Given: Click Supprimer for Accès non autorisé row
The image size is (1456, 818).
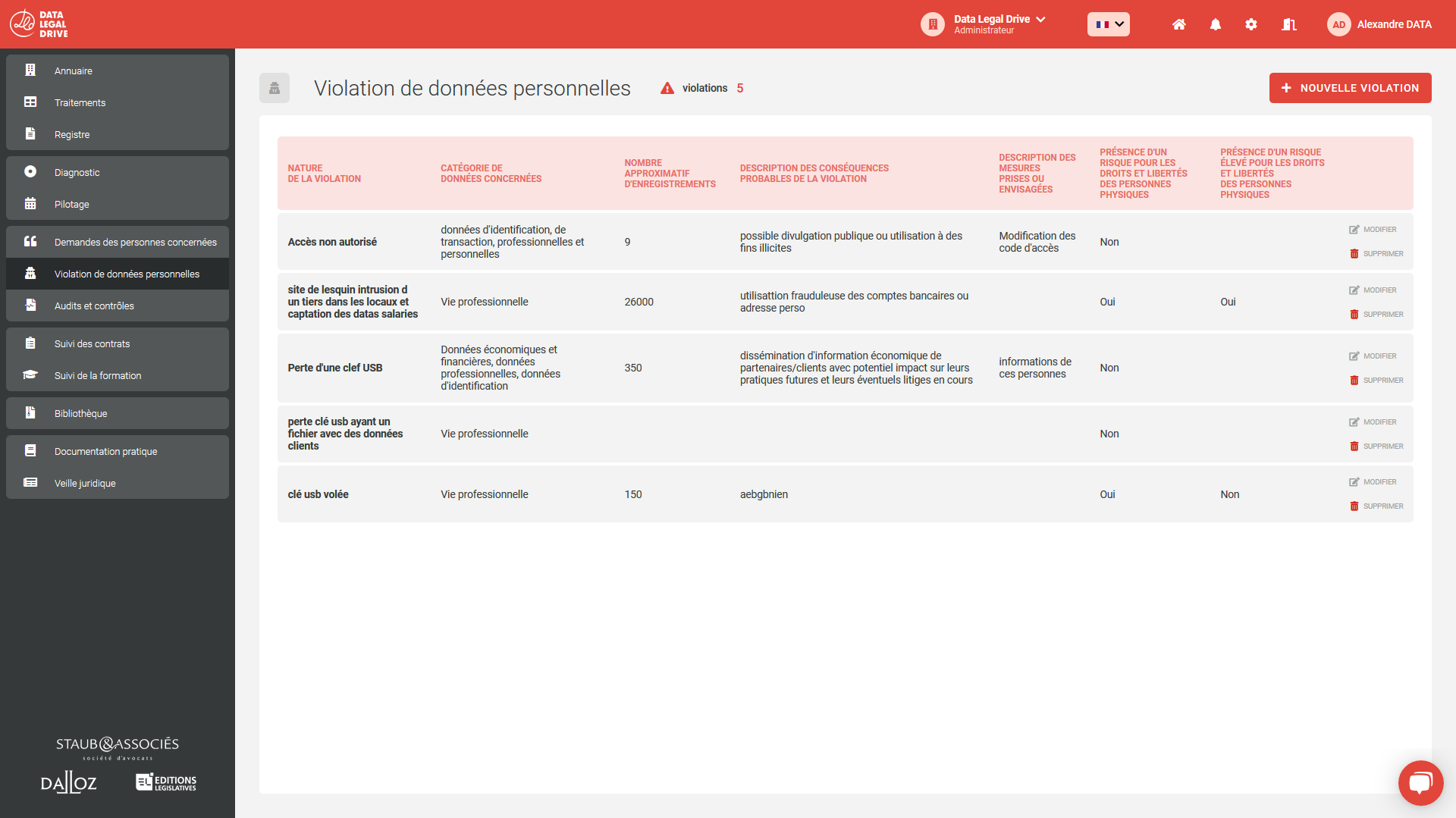Looking at the screenshot, I should pos(1376,254).
